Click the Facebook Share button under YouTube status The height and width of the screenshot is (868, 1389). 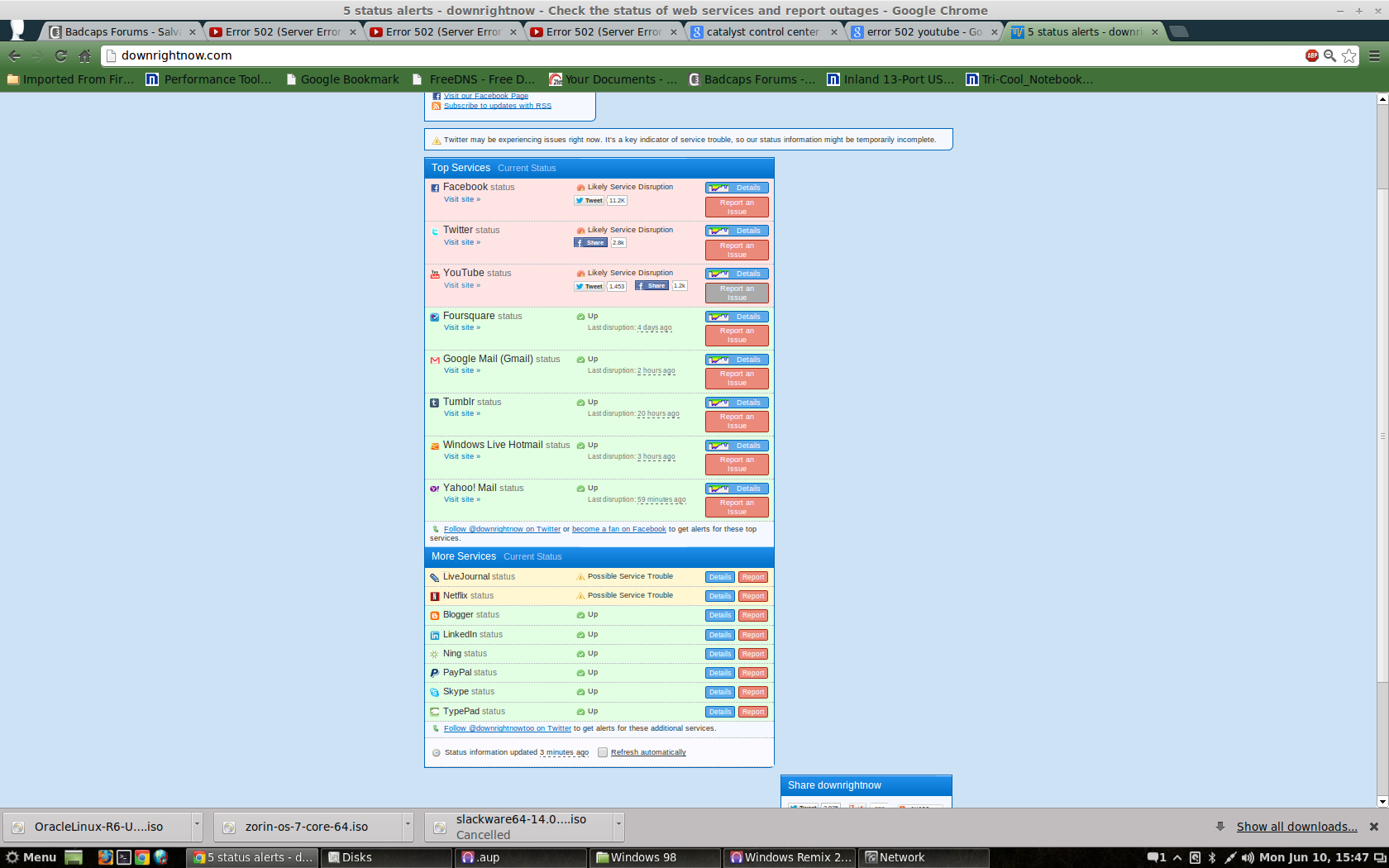tap(652, 286)
